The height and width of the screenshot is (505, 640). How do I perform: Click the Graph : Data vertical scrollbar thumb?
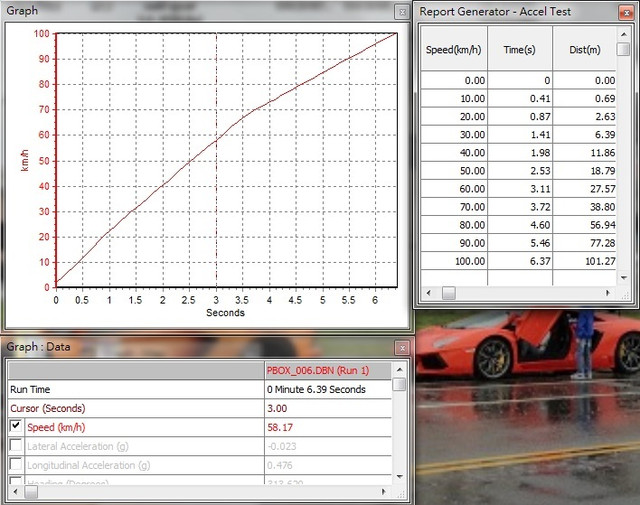[400, 385]
